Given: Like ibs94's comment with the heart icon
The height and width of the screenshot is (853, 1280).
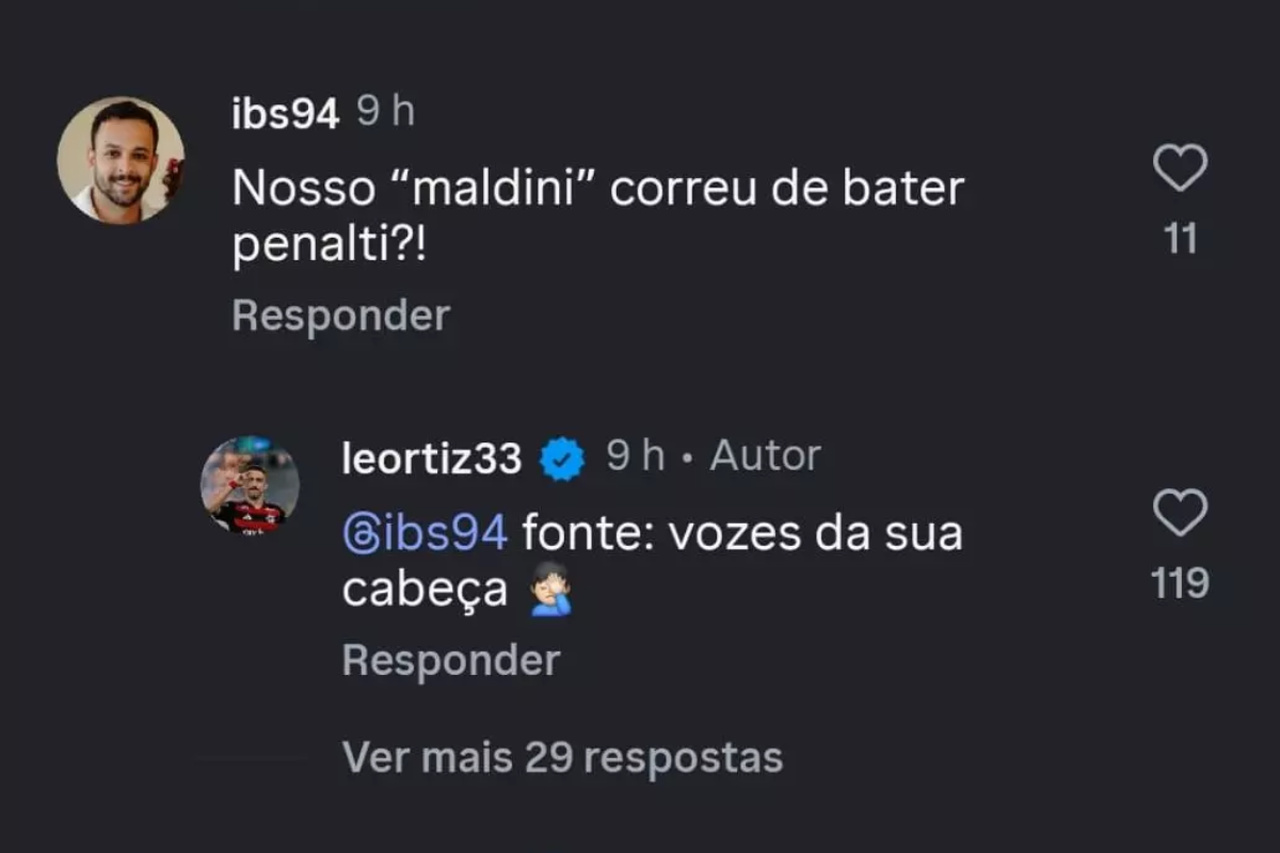Looking at the screenshot, I should 1180,168.
